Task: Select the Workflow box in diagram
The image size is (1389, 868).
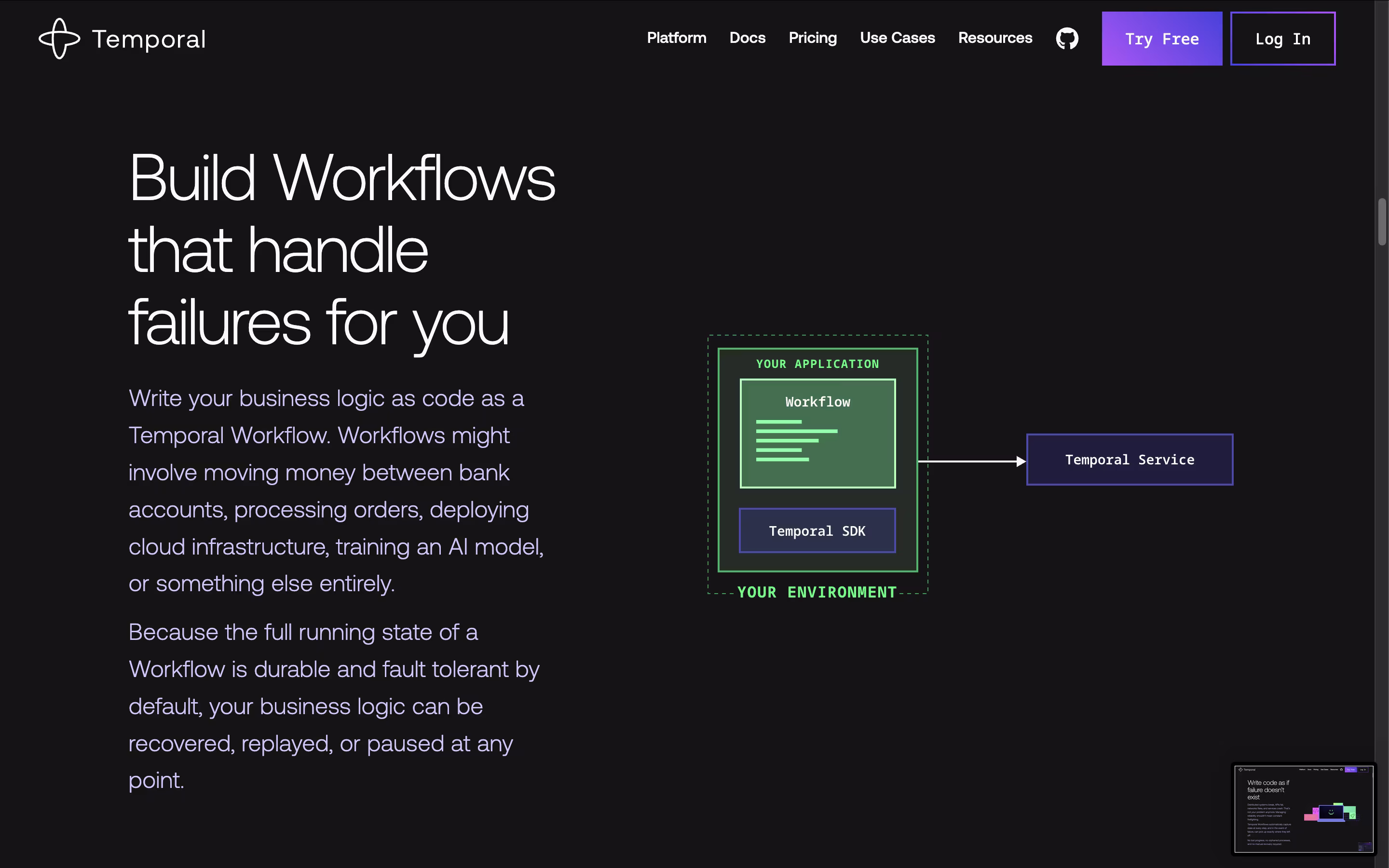Action: pos(817,434)
